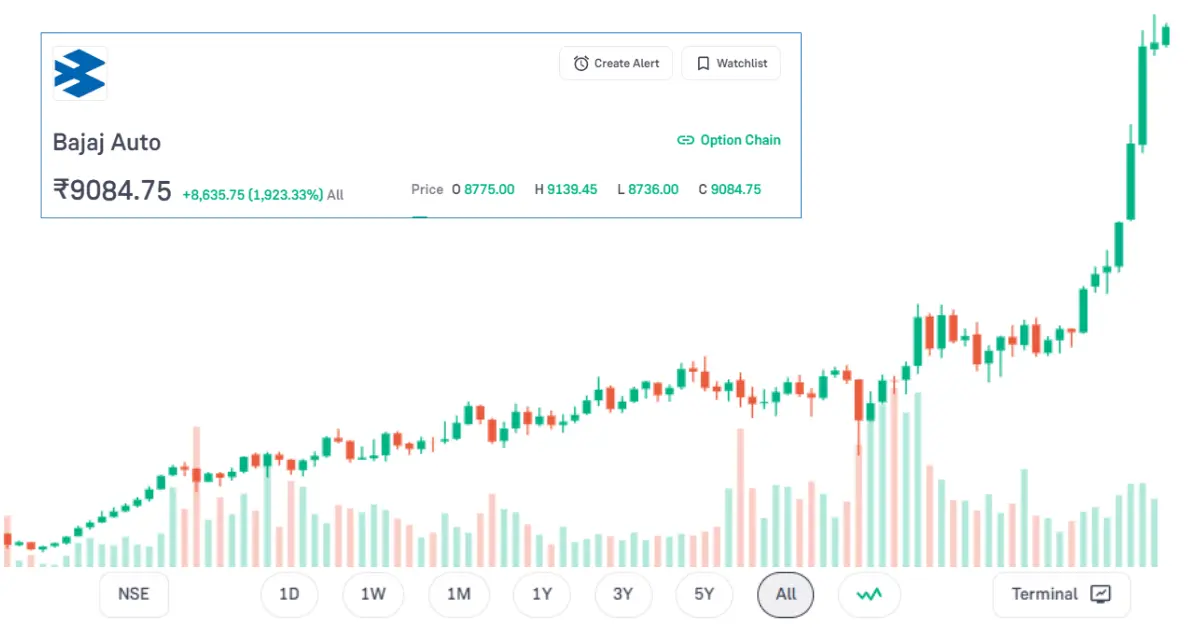Create an alert for Bajaj Auto
Screen dimensions: 1200x630
(615, 63)
